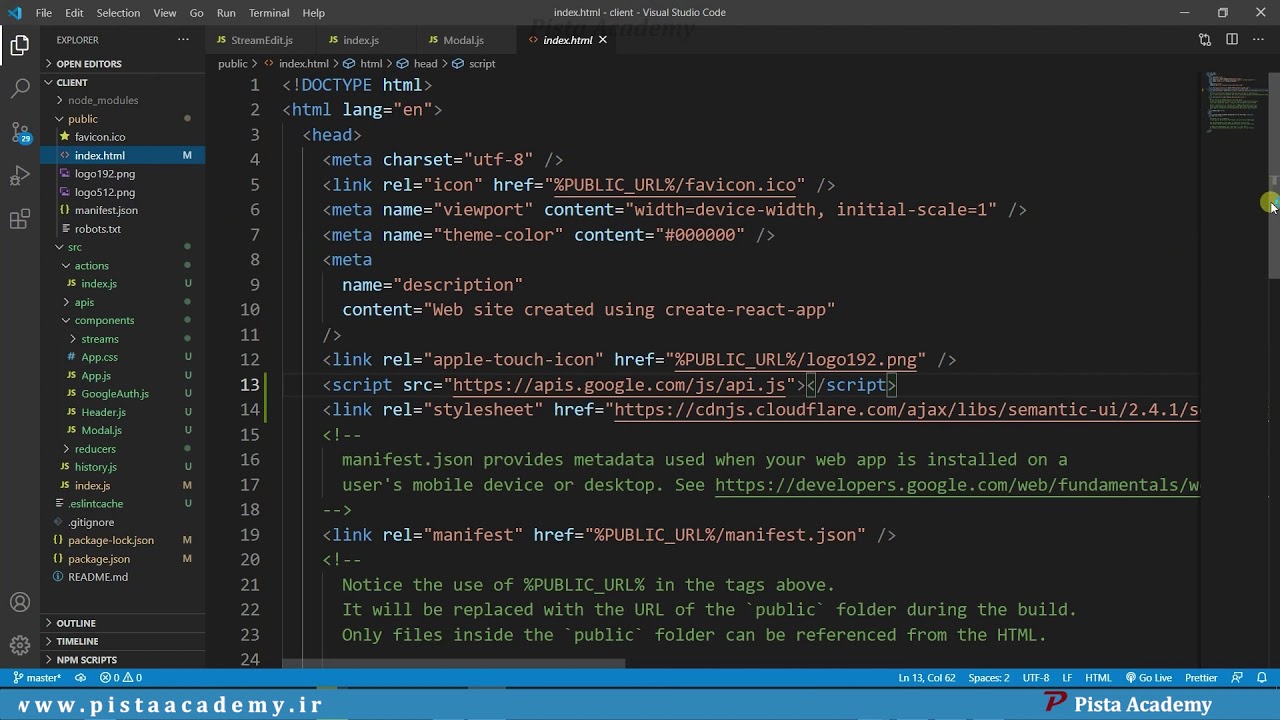Split the editor with the split icon
Image resolution: width=1280 pixels, height=720 pixels.
click(x=1232, y=40)
